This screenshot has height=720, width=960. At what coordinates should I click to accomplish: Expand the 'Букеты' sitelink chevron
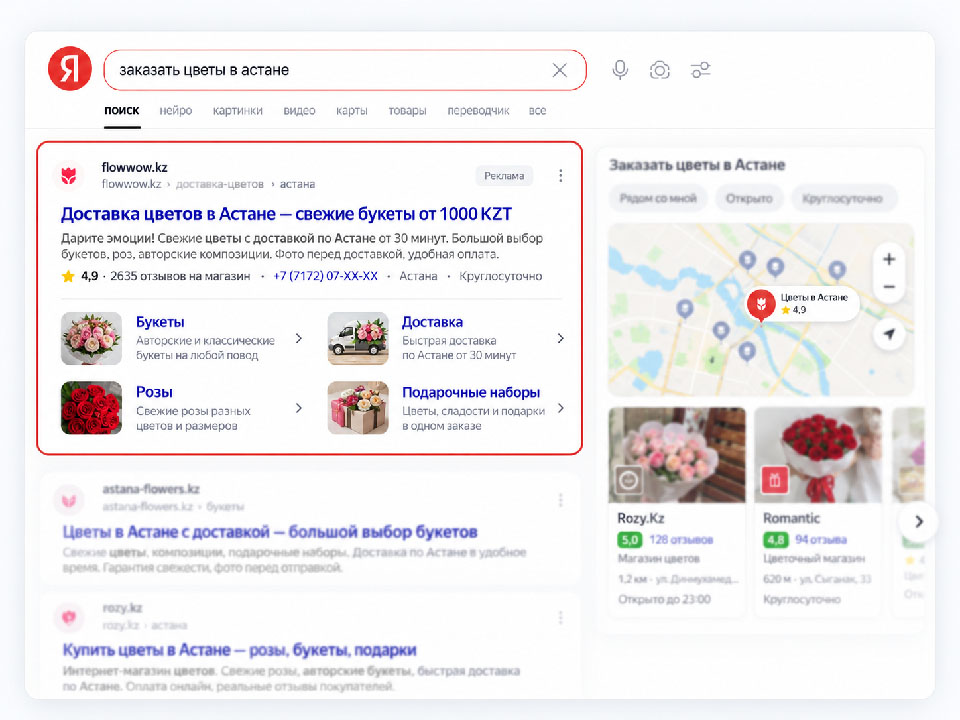click(299, 338)
